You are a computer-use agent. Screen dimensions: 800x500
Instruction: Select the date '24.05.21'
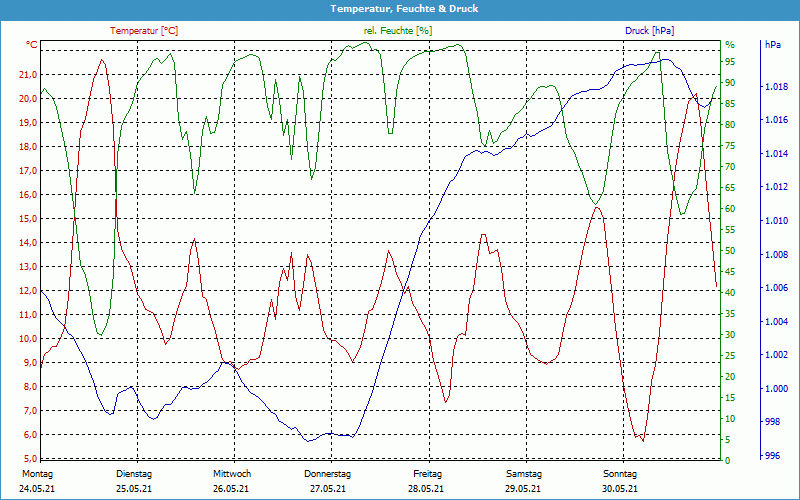click(x=37, y=489)
